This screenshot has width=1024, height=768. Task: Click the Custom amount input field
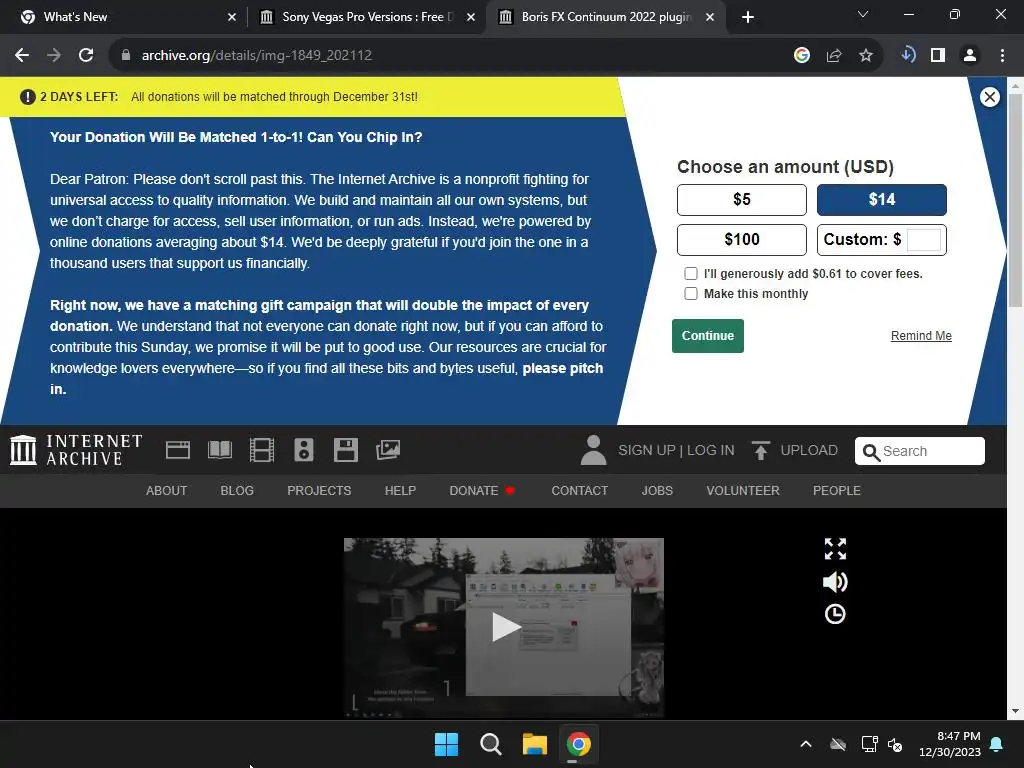(923, 240)
